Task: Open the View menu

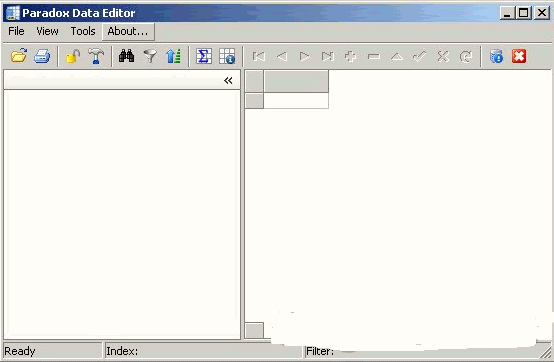Action: (x=47, y=31)
